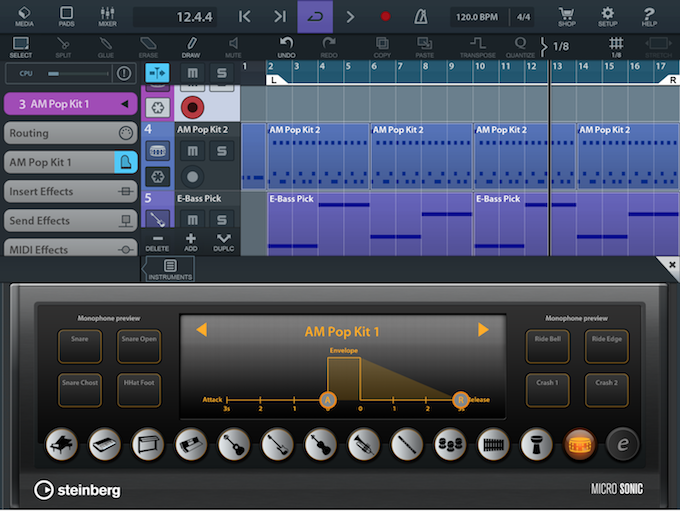680x511 pixels.
Task: Start recording in the transport bar
Action: (385, 16)
